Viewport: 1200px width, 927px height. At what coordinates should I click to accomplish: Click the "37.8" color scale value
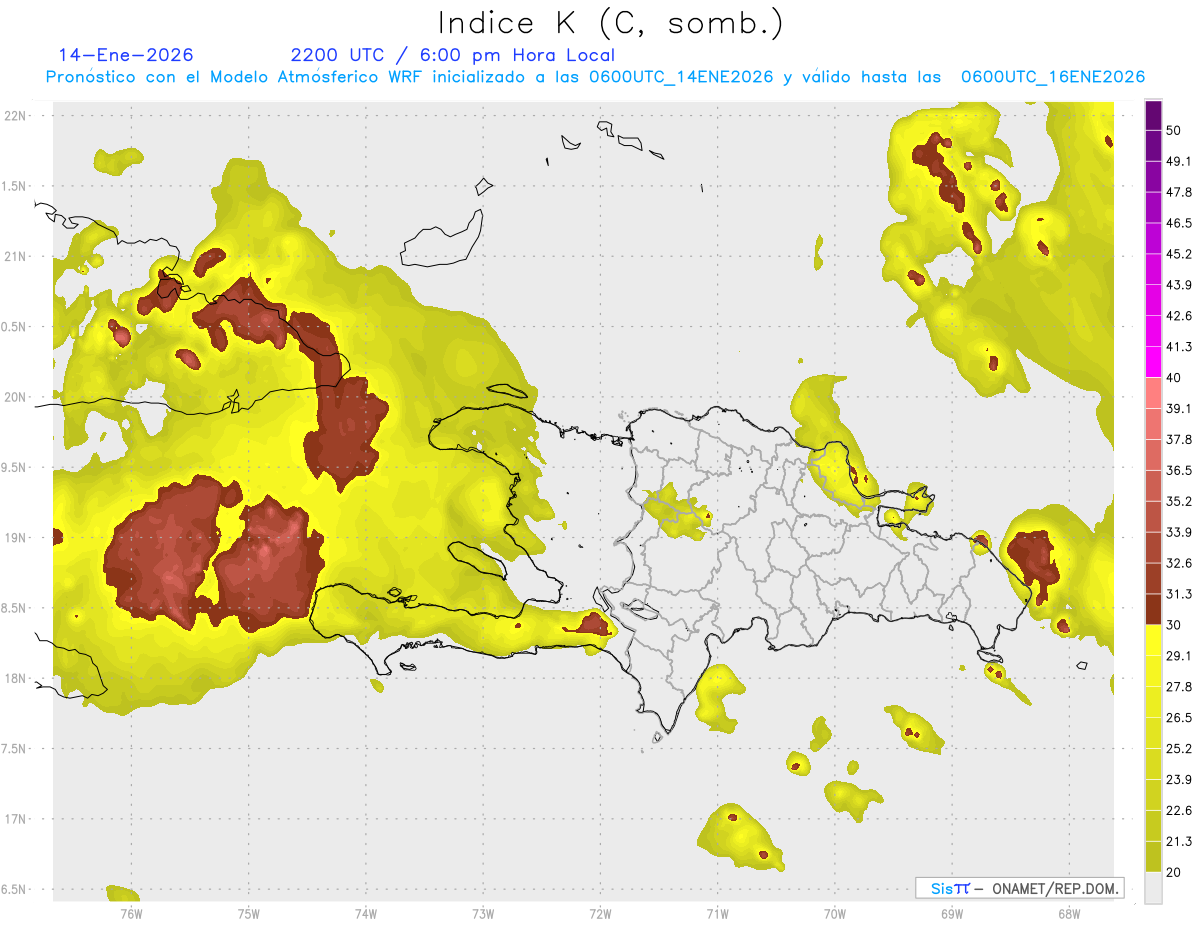click(x=1180, y=440)
